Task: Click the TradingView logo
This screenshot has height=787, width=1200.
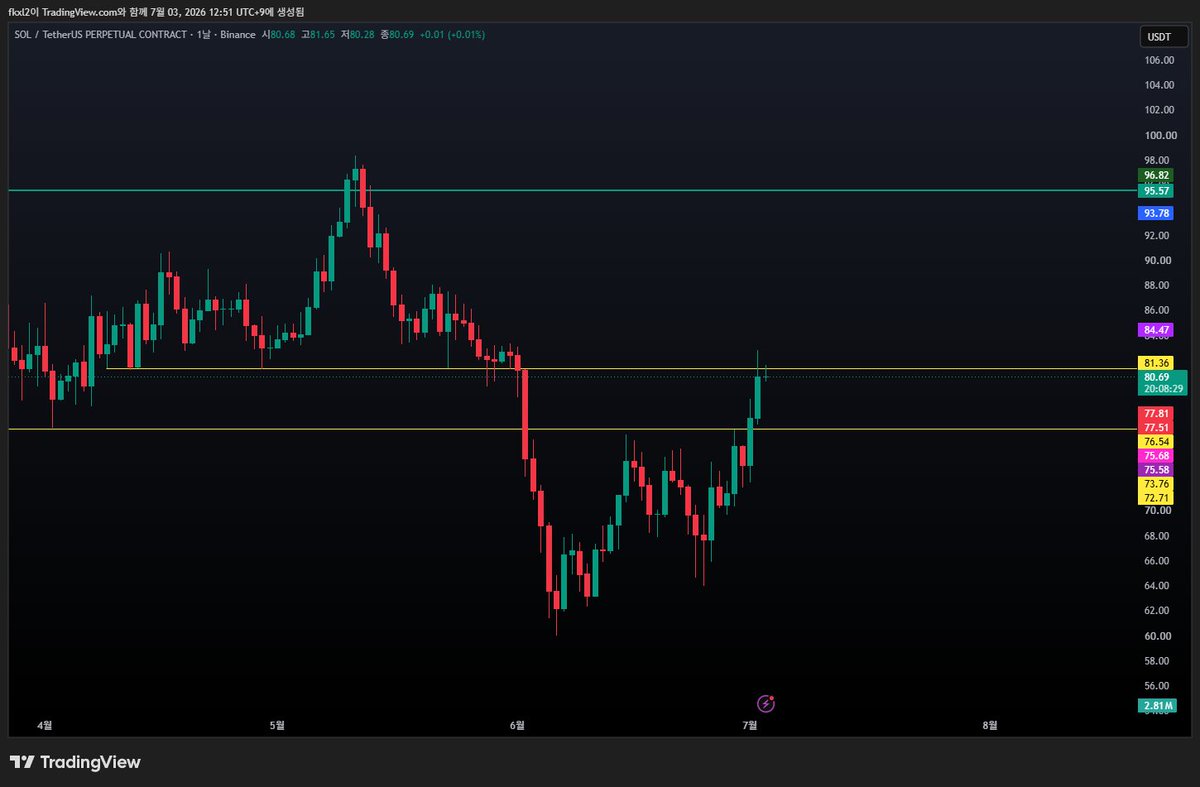Action: click(75, 762)
